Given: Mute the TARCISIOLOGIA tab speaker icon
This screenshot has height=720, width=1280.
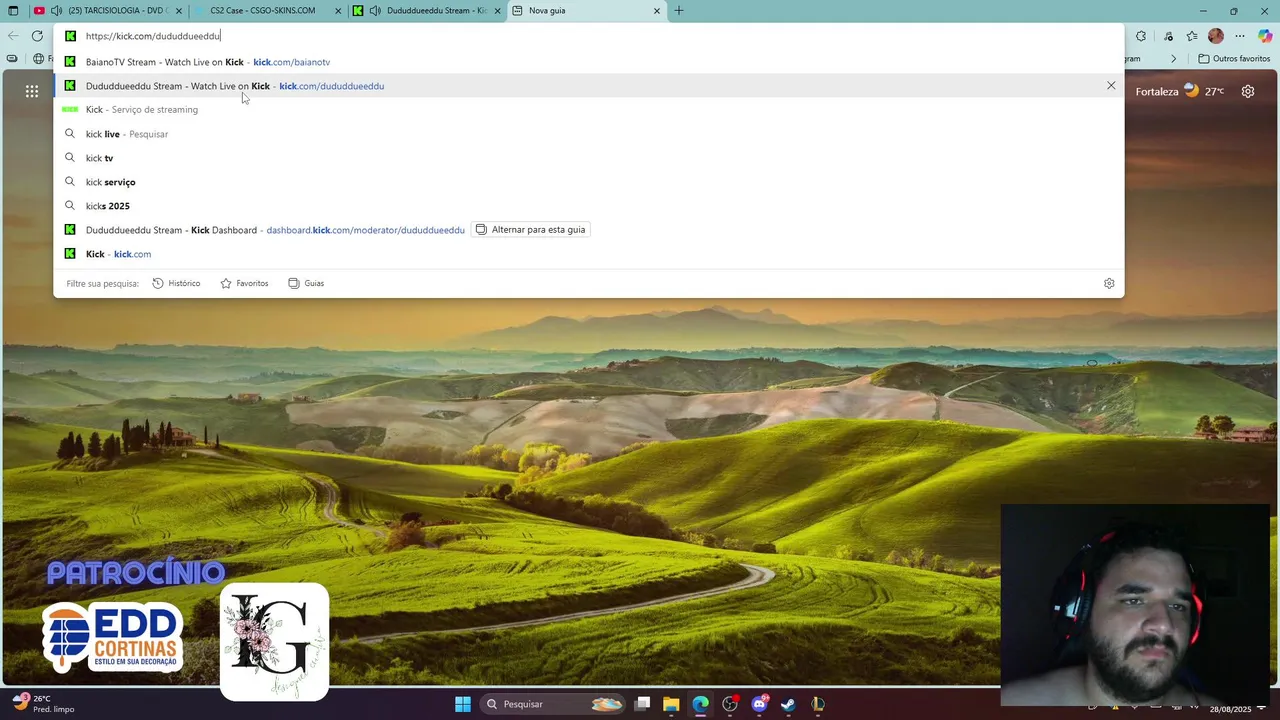Looking at the screenshot, I should [x=56, y=11].
